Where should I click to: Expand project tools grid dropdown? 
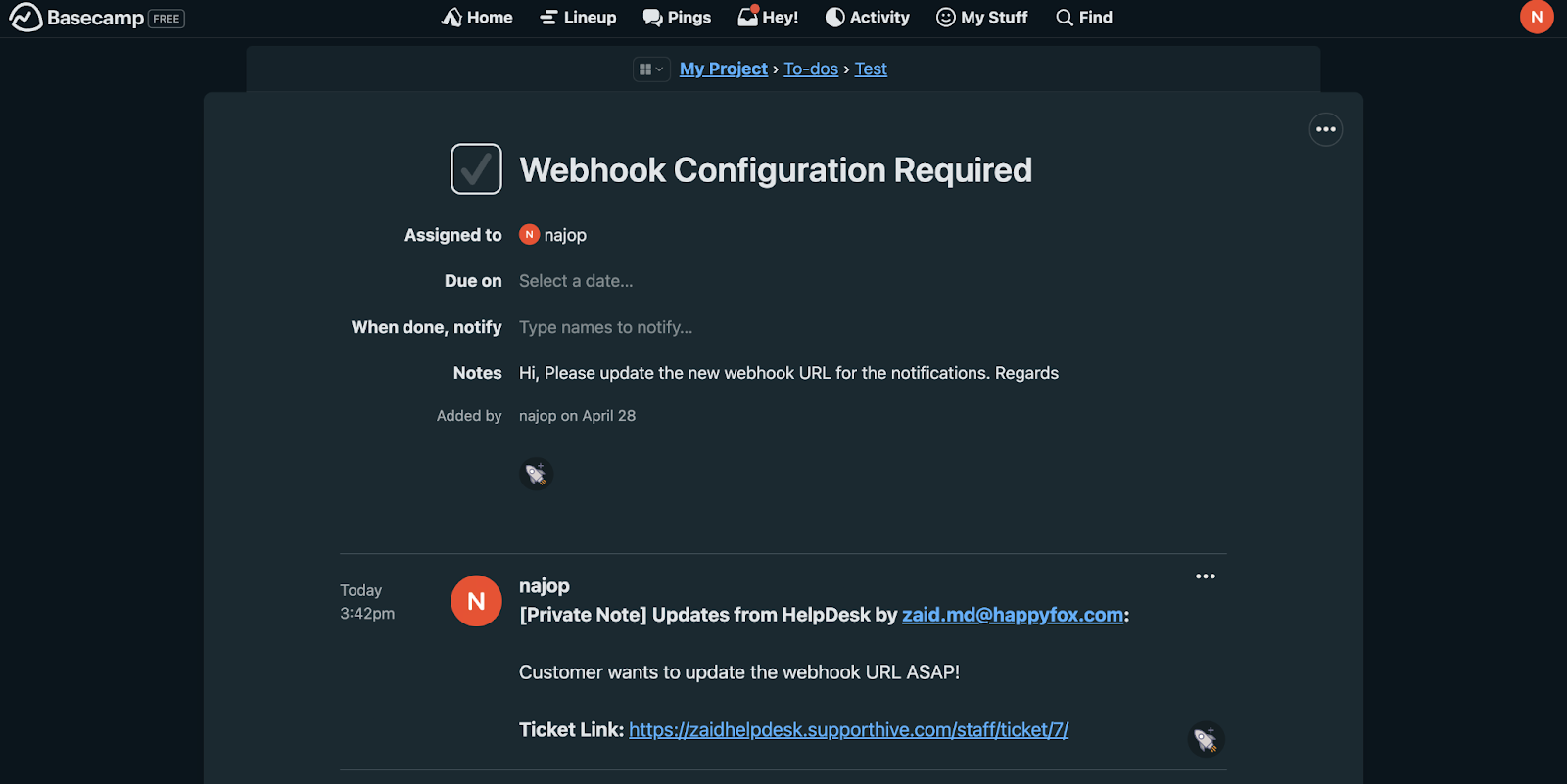click(x=651, y=69)
